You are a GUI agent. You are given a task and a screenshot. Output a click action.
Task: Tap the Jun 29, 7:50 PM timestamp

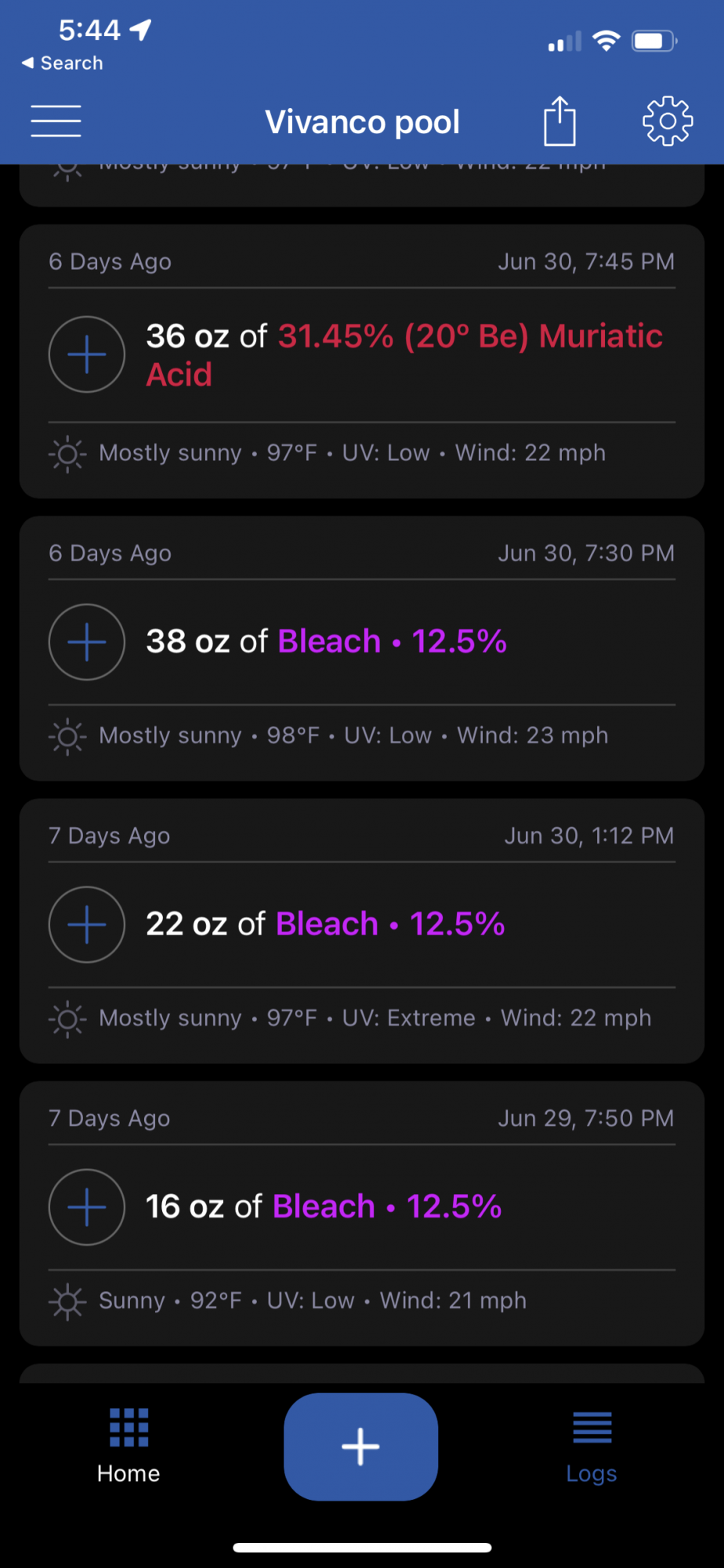[586, 1118]
